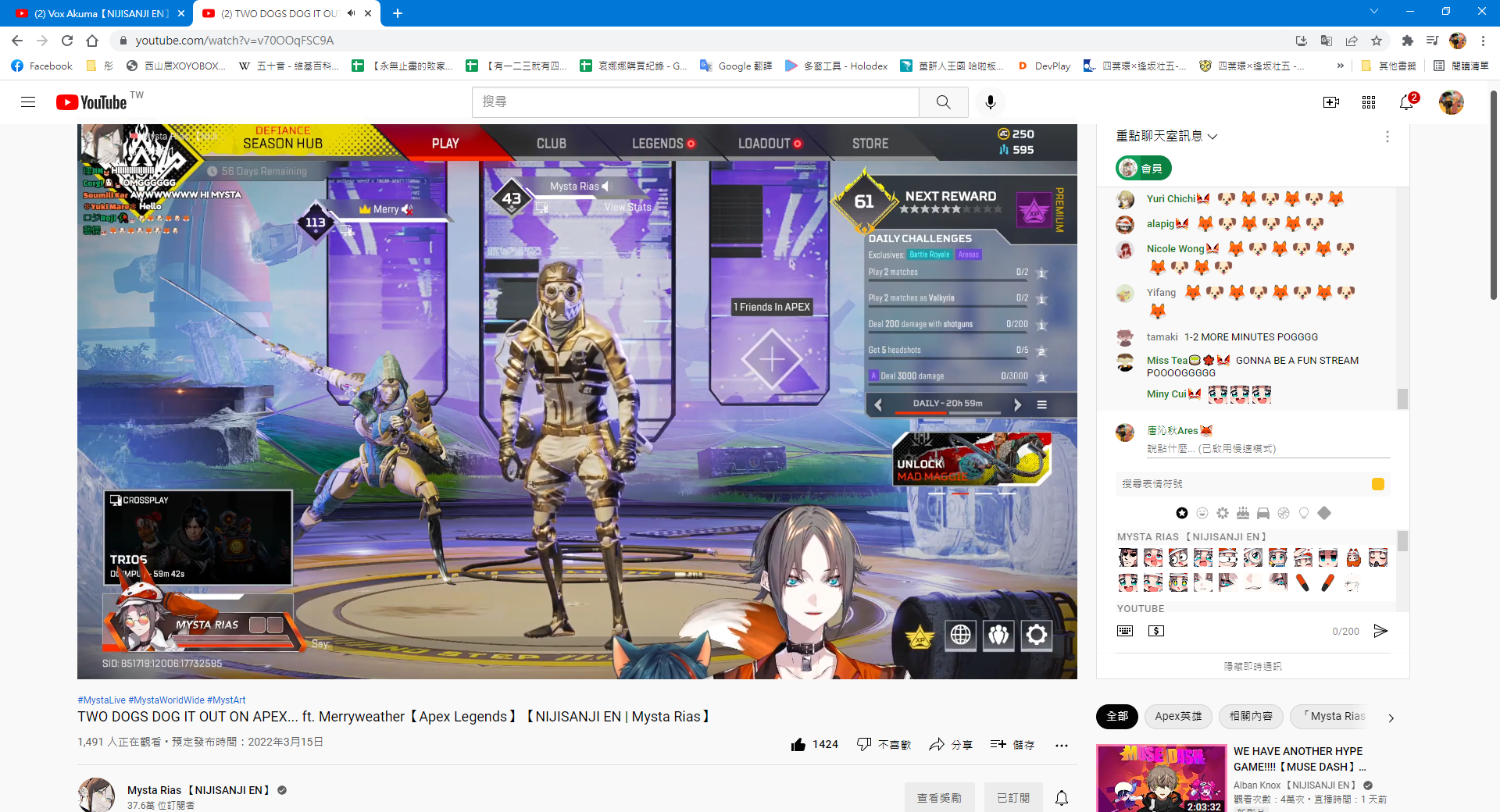Click the 會員 members chip in chat
Image resolution: width=1500 pixels, height=812 pixels.
tap(1143, 168)
